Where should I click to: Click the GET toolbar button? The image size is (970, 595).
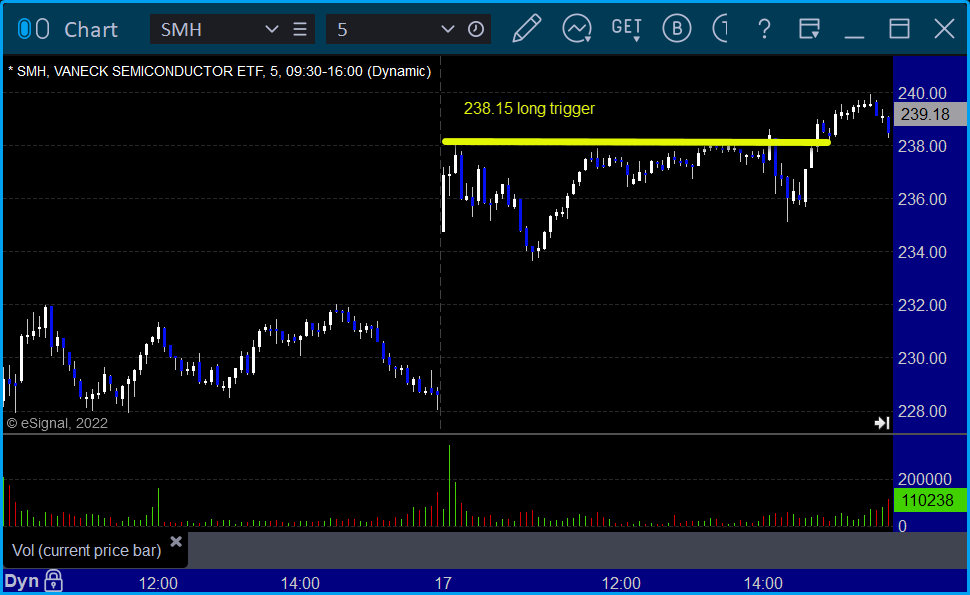coord(627,29)
